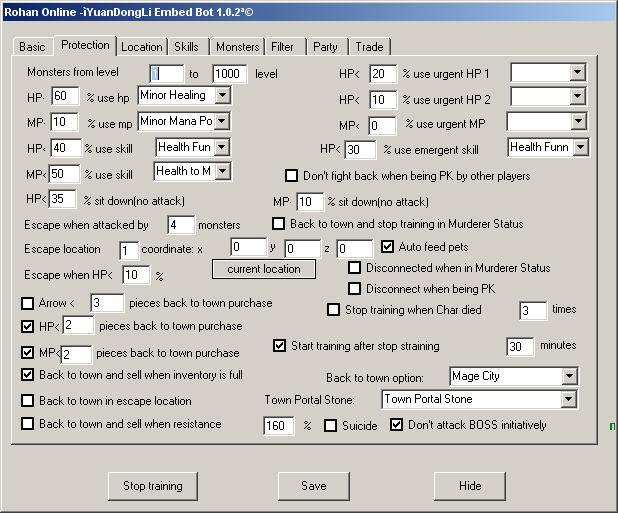Screen dimensions: 618x513
Task: Tick the Arrow pieces purchase checkbox
Action: click(x=27, y=303)
